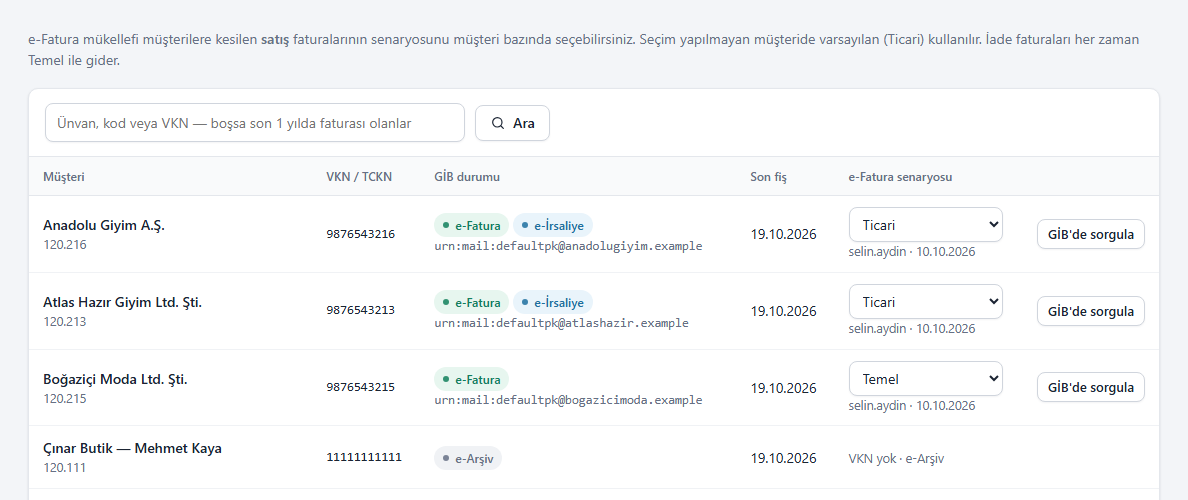This screenshot has width=1188, height=500.
Task: Select customer name Boğaziçi Moda Ltd. Şti.
Action: point(115,379)
